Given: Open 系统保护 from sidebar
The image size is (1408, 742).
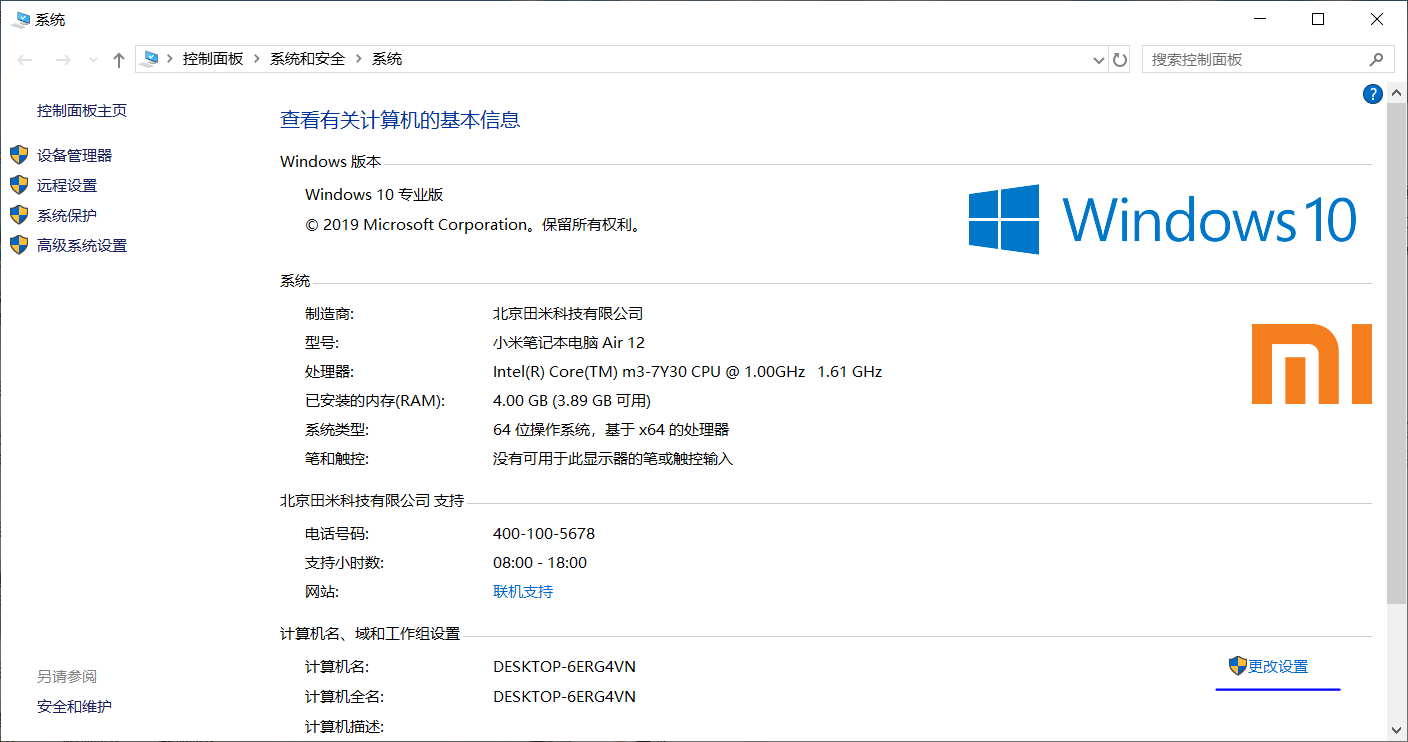Looking at the screenshot, I should pyautogui.click(x=67, y=215).
